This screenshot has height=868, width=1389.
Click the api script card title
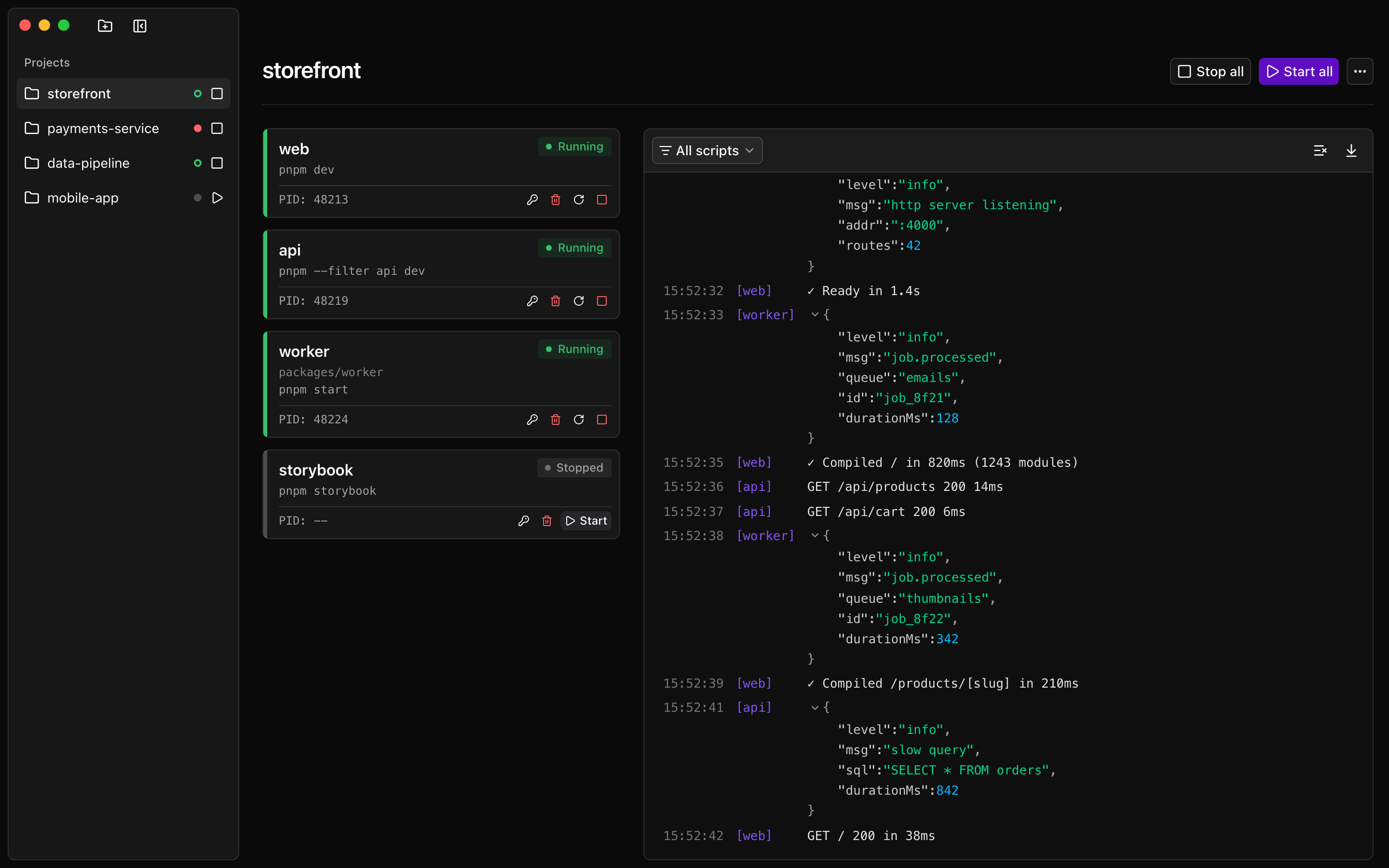pyautogui.click(x=290, y=250)
